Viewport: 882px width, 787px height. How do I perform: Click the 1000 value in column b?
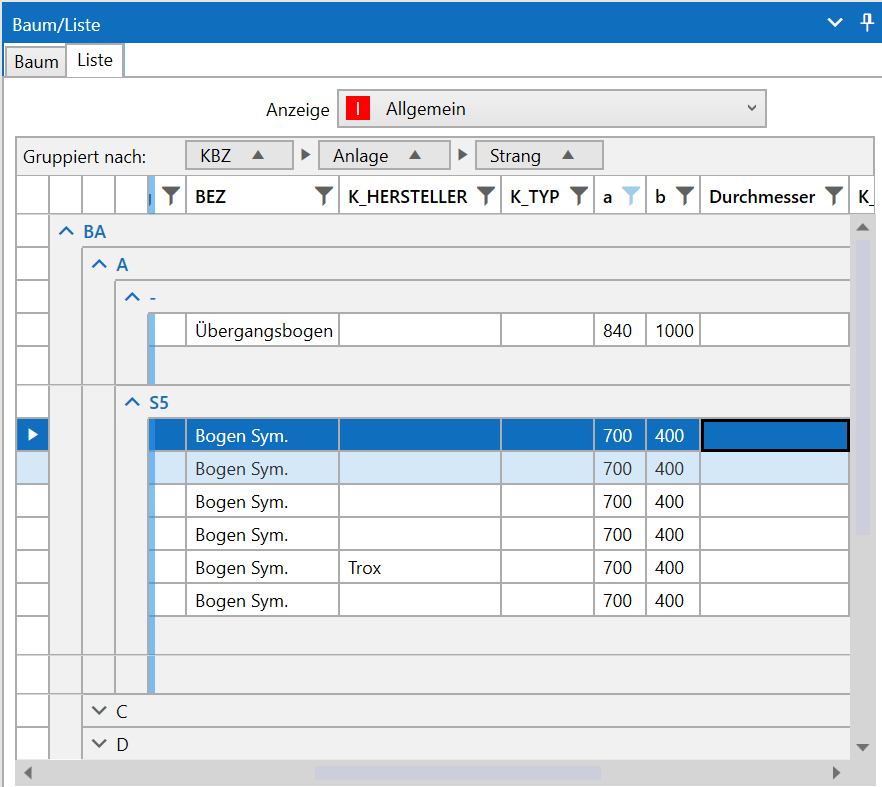tap(673, 330)
